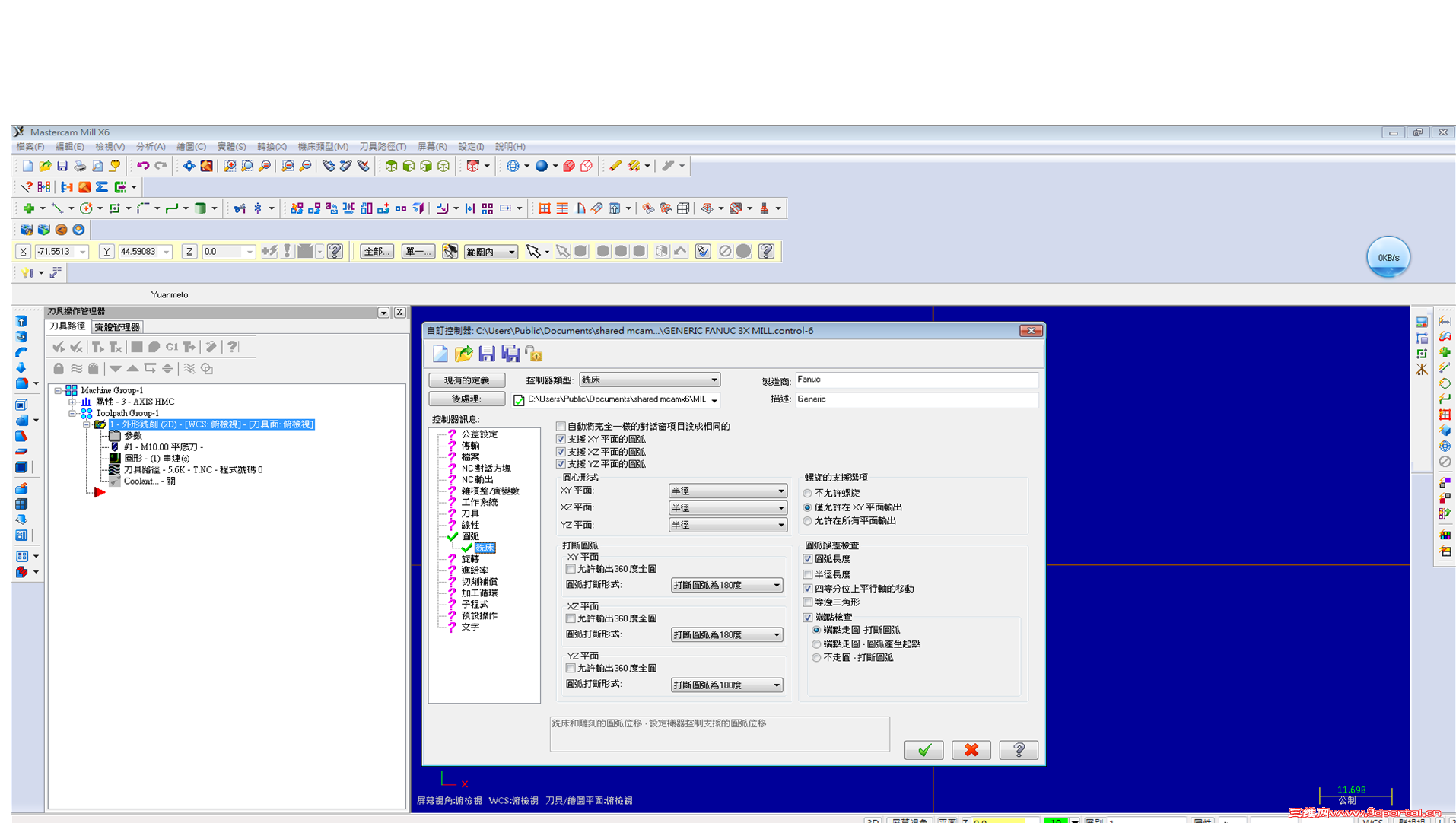The width and height of the screenshot is (1456, 823).
Task: Click the orange 3D box icon in second toolbar row
Action: pyautogui.click(x=84, y=187)
